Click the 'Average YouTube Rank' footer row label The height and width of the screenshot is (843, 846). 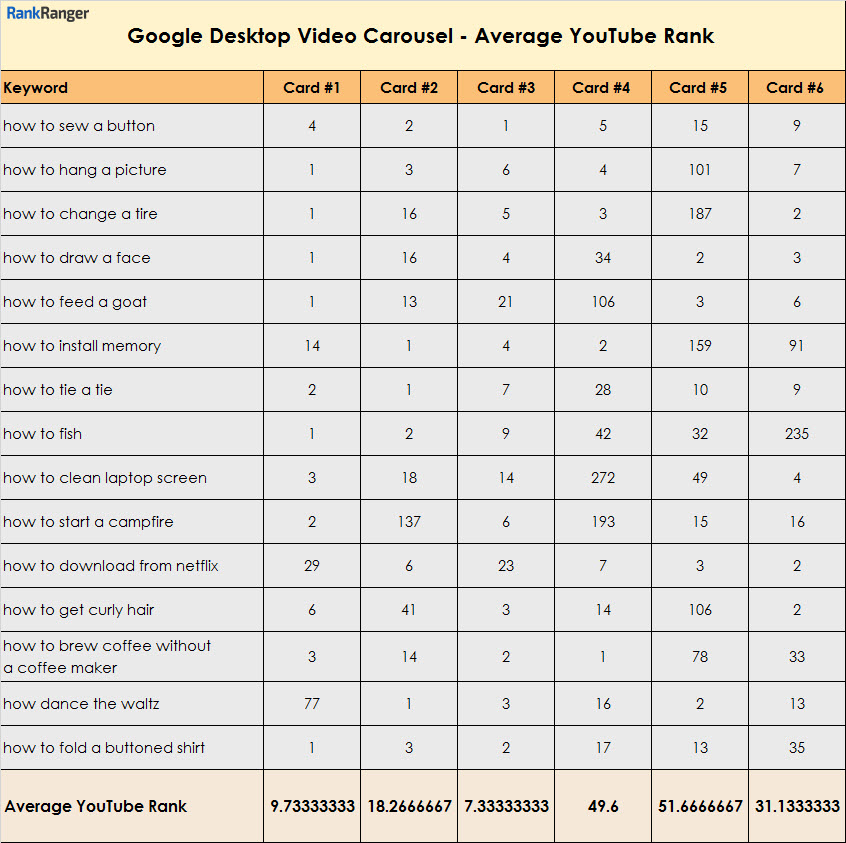[96, 806]
